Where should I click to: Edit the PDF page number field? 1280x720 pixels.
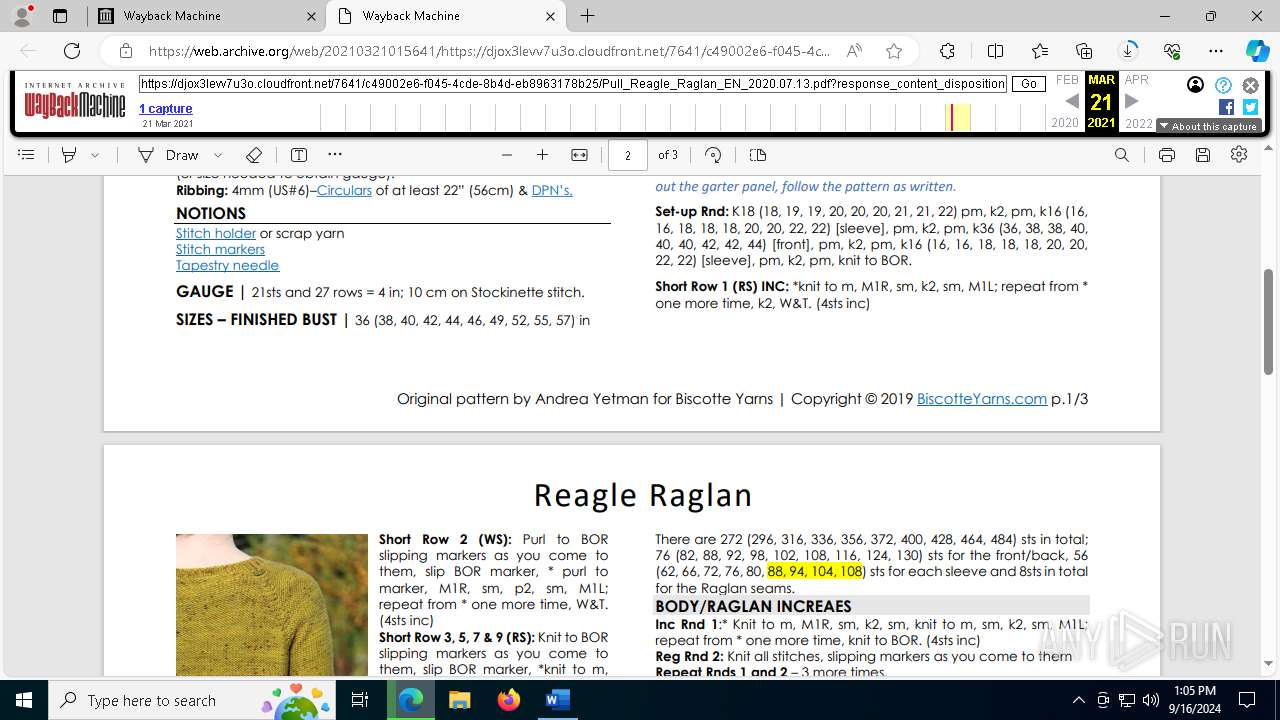(x=628, y=155)
